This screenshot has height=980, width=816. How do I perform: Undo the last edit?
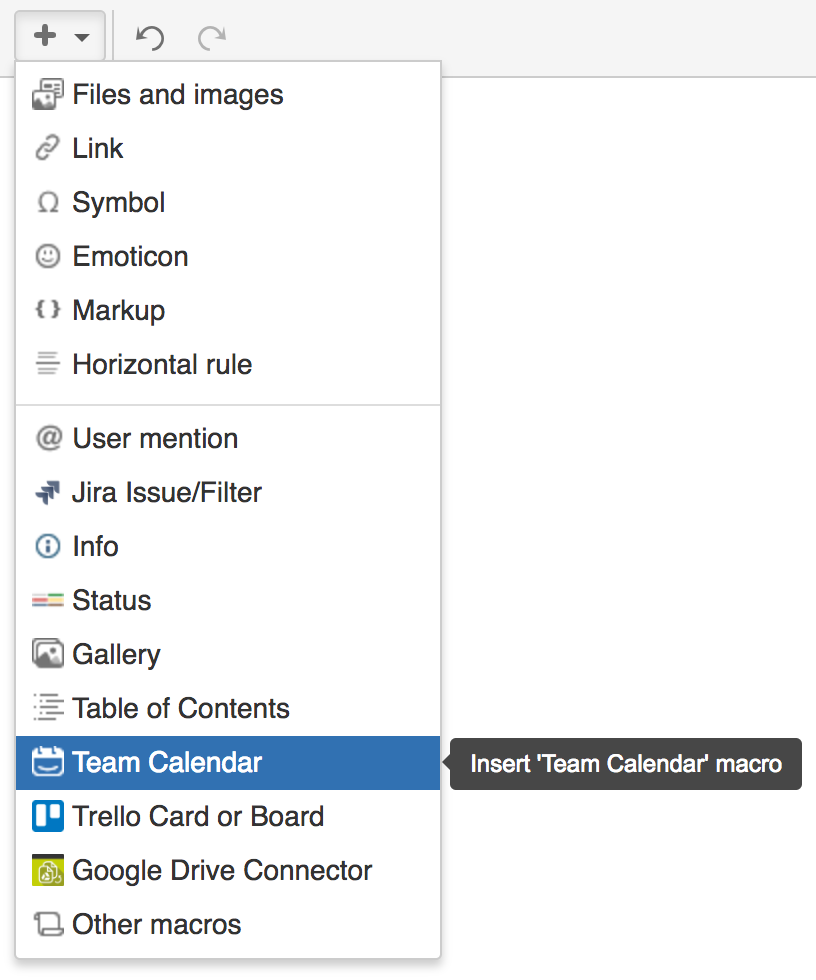click(x=149, y=38)
